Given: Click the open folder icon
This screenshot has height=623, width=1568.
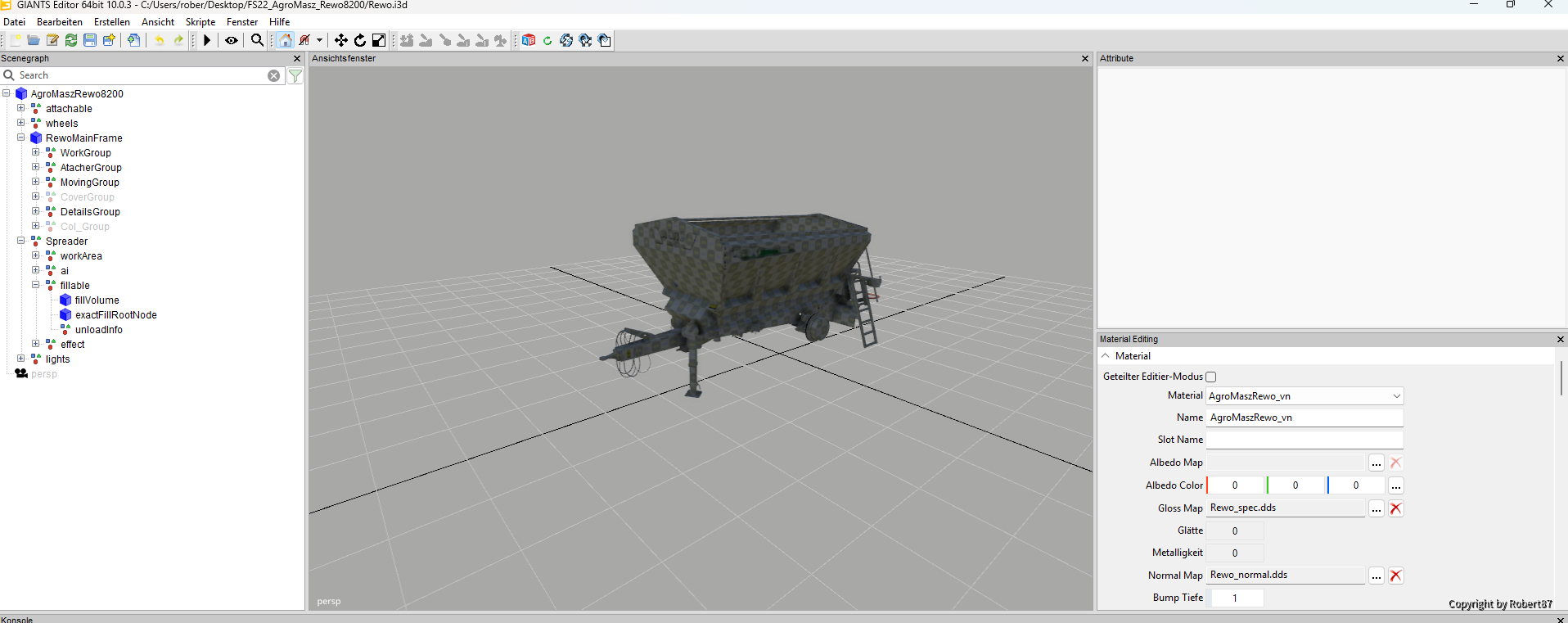Looking at the screenshot, I should [34, 40].
